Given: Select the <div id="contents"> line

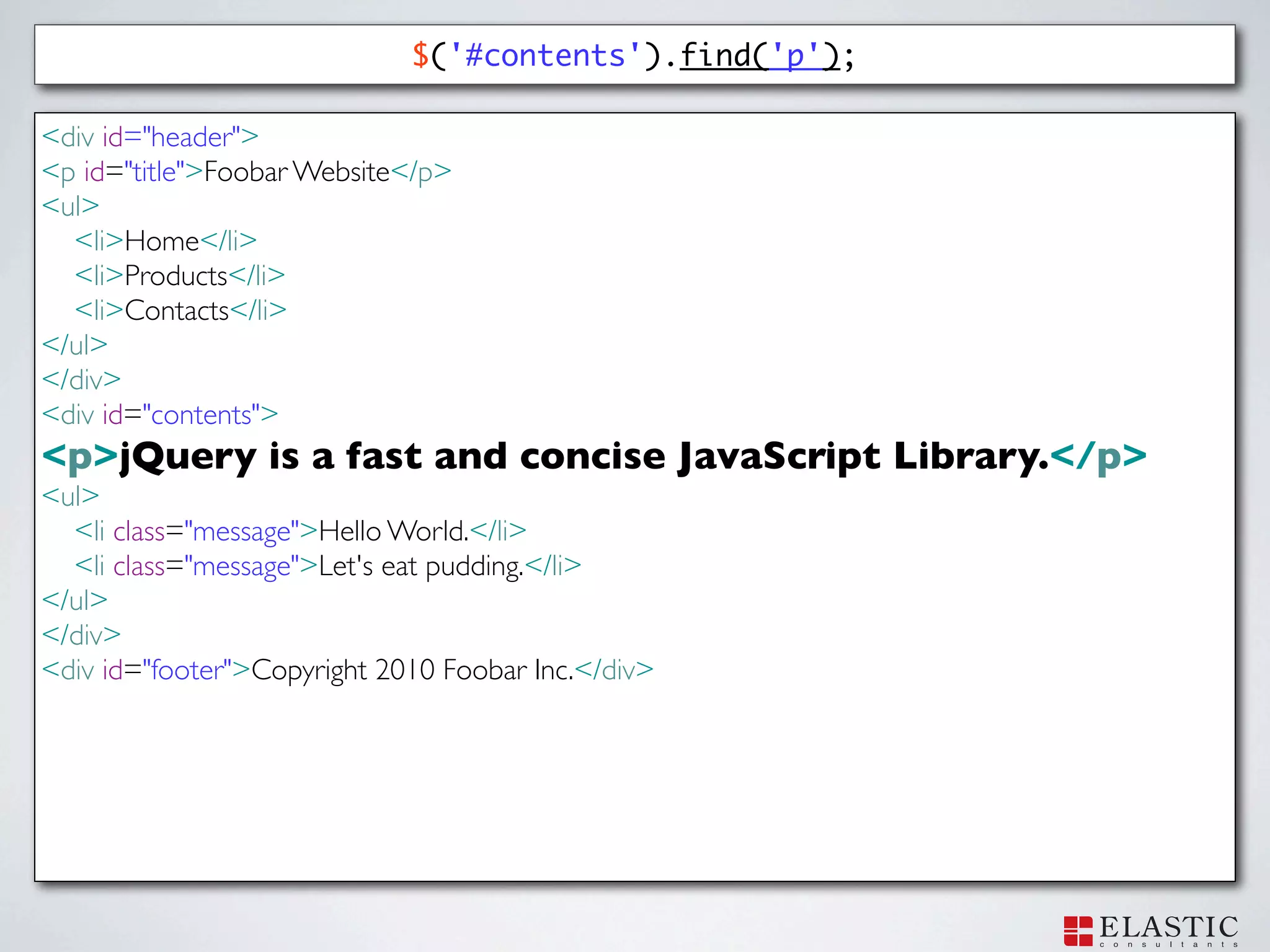Looking at the screenshot, I should pyautogui.click(x=160, y=415).
